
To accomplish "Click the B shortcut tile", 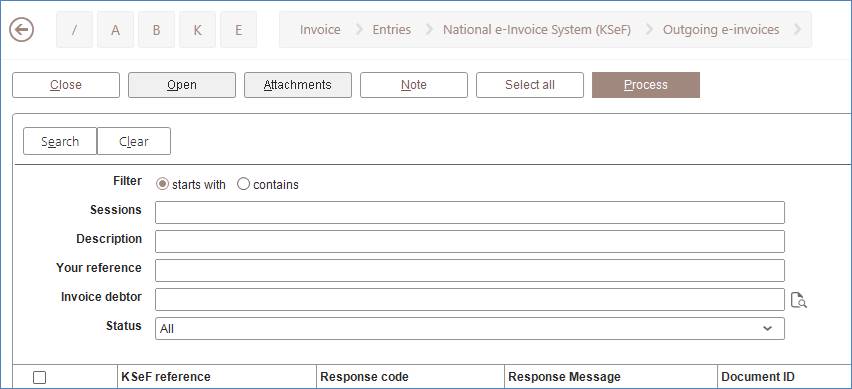I will coord(156,30).
